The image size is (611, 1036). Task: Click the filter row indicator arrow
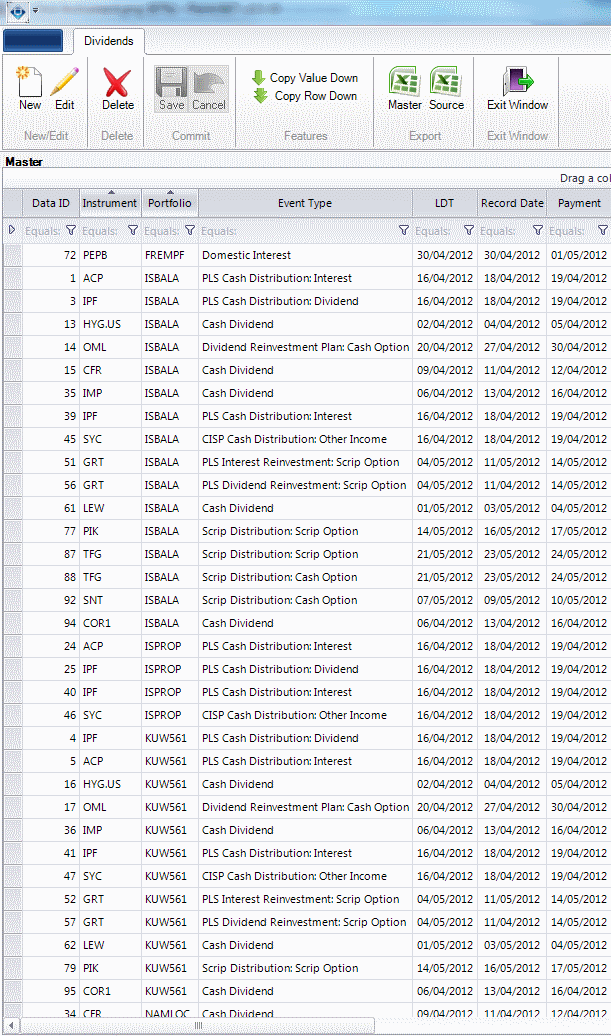[x=12, y=230]
